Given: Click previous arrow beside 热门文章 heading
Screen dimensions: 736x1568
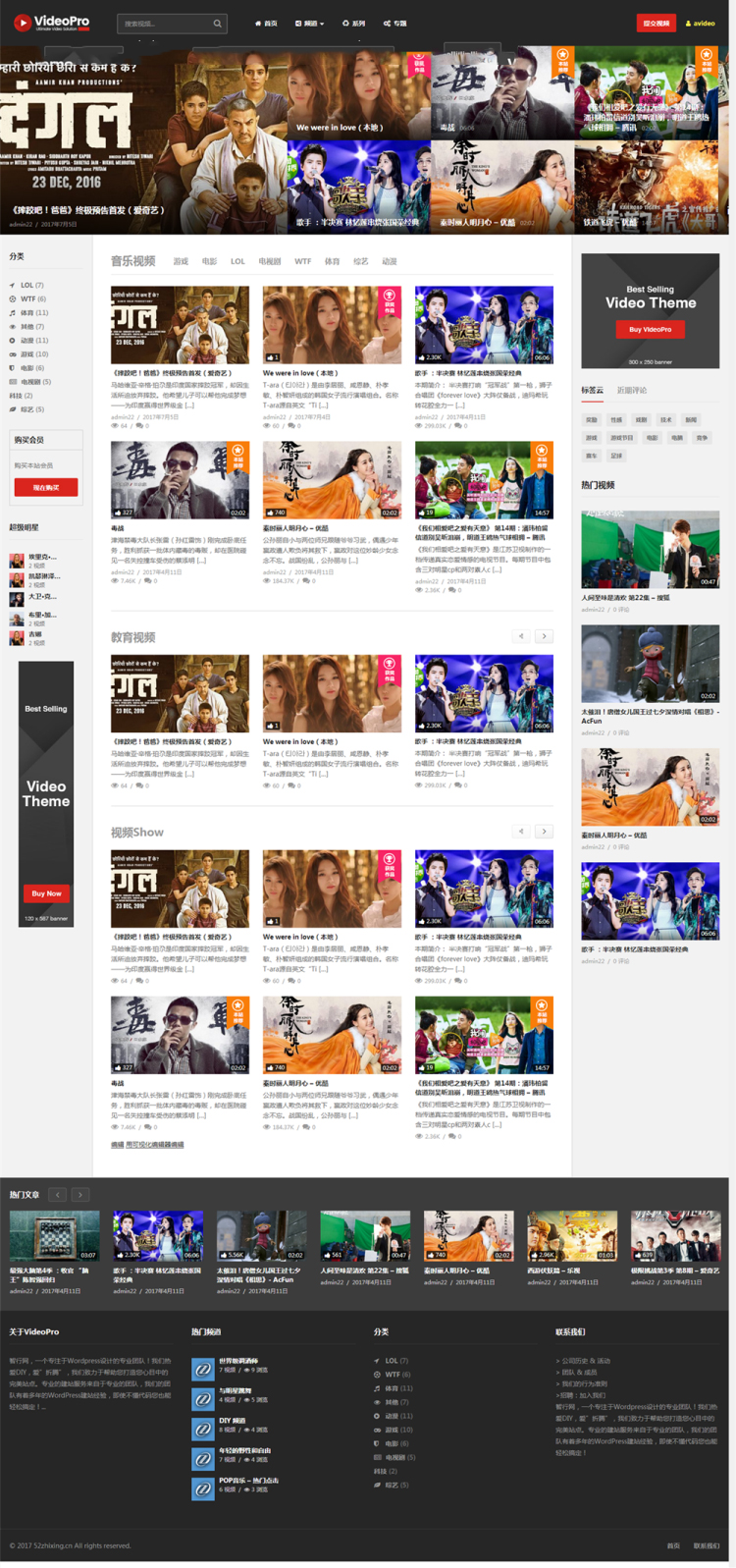Looking at the screenshot, I should 58,1194.
